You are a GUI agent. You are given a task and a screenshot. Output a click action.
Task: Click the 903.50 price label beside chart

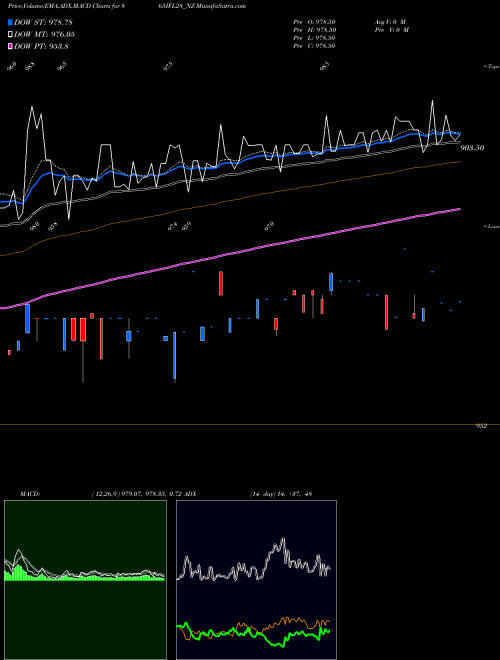click(x=472, y=148)
